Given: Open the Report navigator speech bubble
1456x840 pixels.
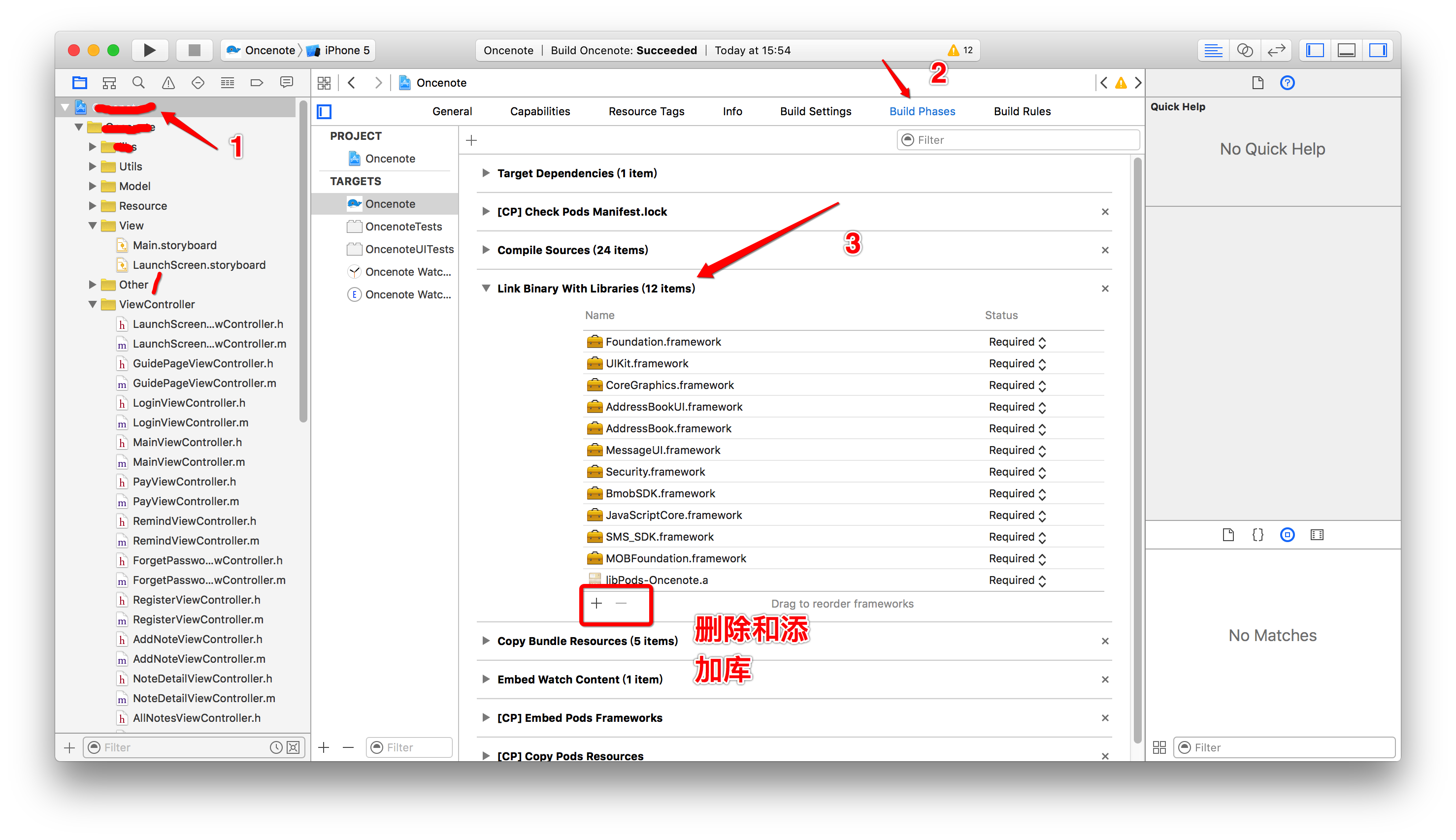Looking at the screenshot, I should coord(286,83).
